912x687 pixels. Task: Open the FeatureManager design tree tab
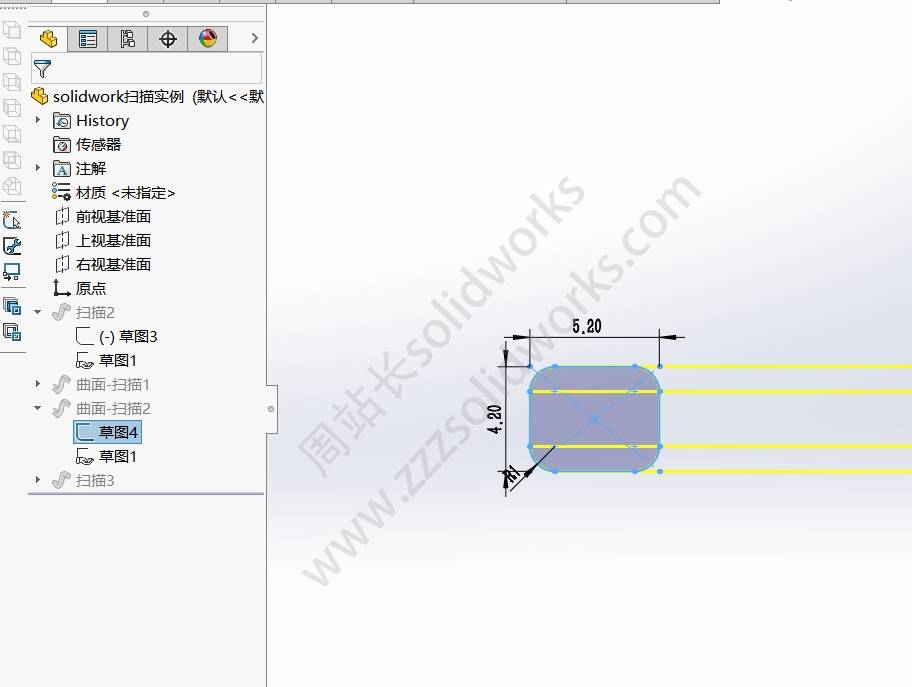point(48,39)
